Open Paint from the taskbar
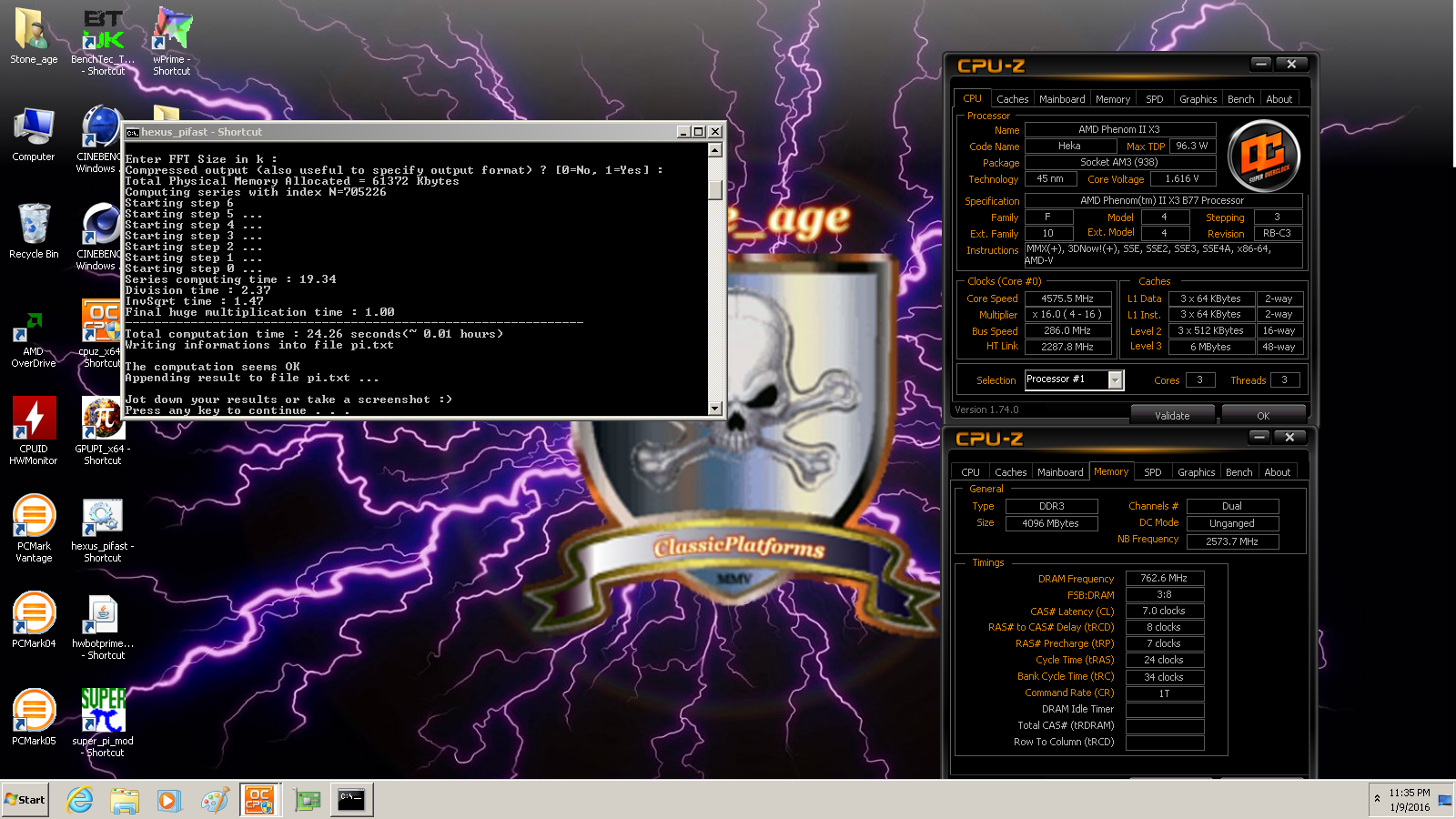1456x819 pixels. [215, 800]
